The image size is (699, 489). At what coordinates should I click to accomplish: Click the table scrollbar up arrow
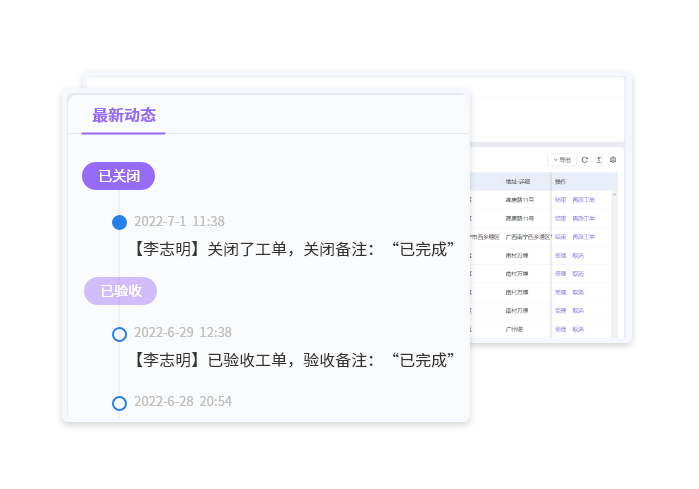(x=614, y=194)
